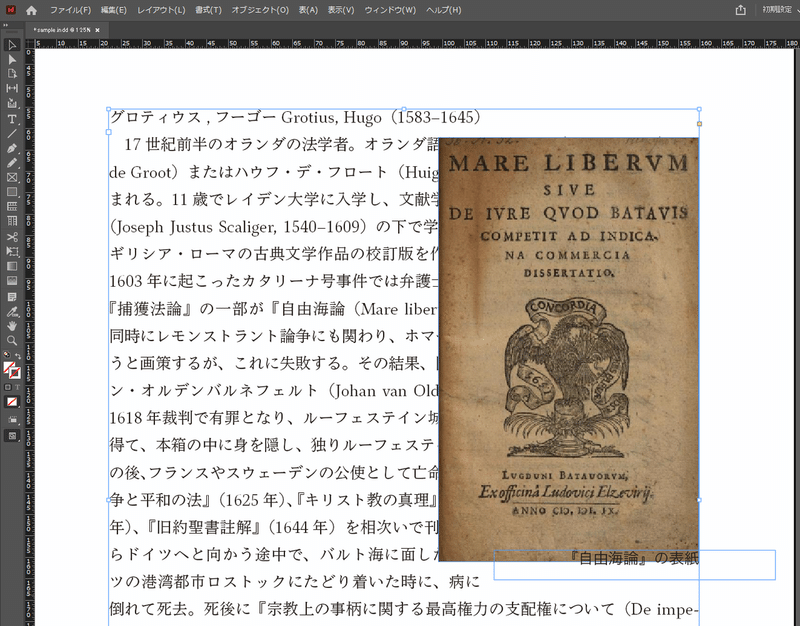Select the Gradient Swatch tool

[x=12, y=266]
